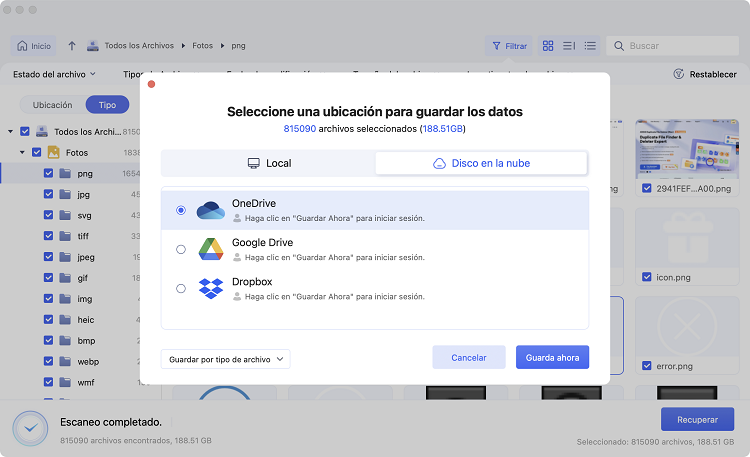
Task: Open Guardar por tipo de archivo dropdown
Action: (x=226, y=359)
